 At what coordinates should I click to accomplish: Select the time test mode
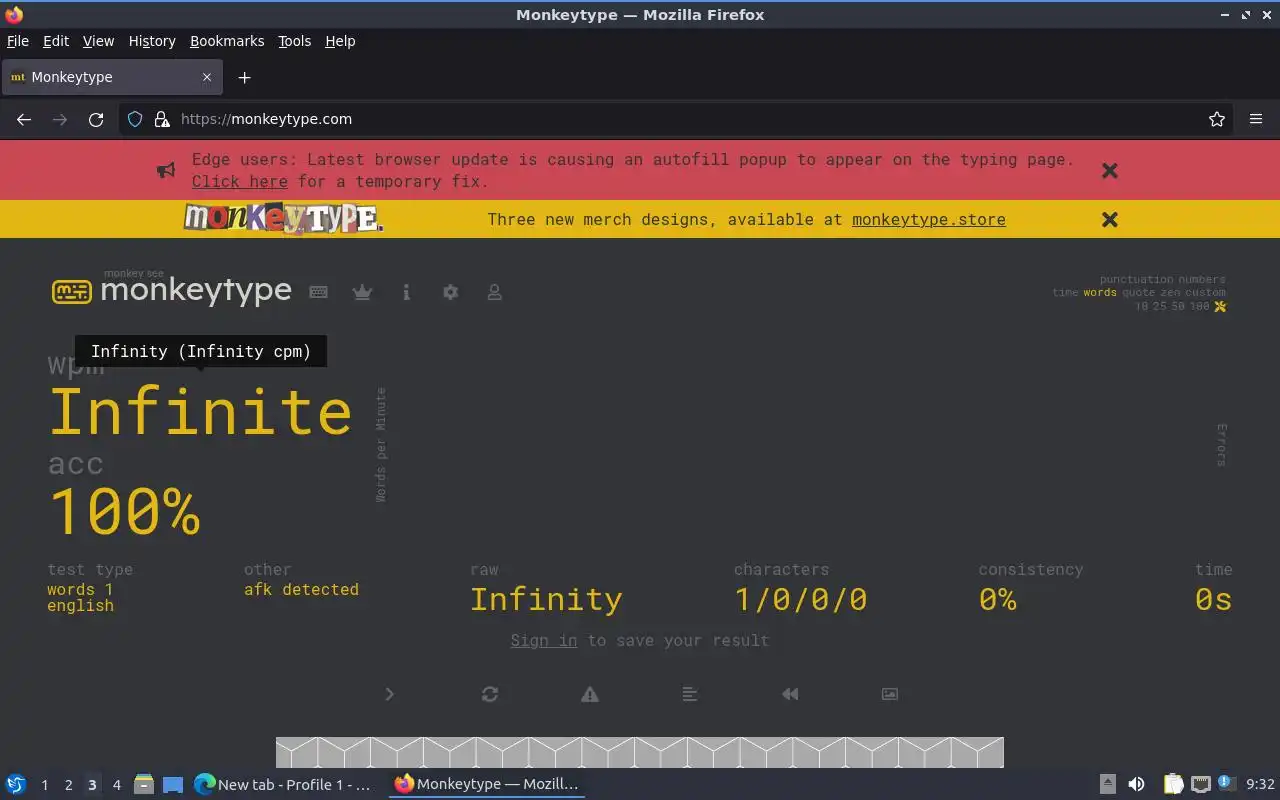click(1065, 293)
